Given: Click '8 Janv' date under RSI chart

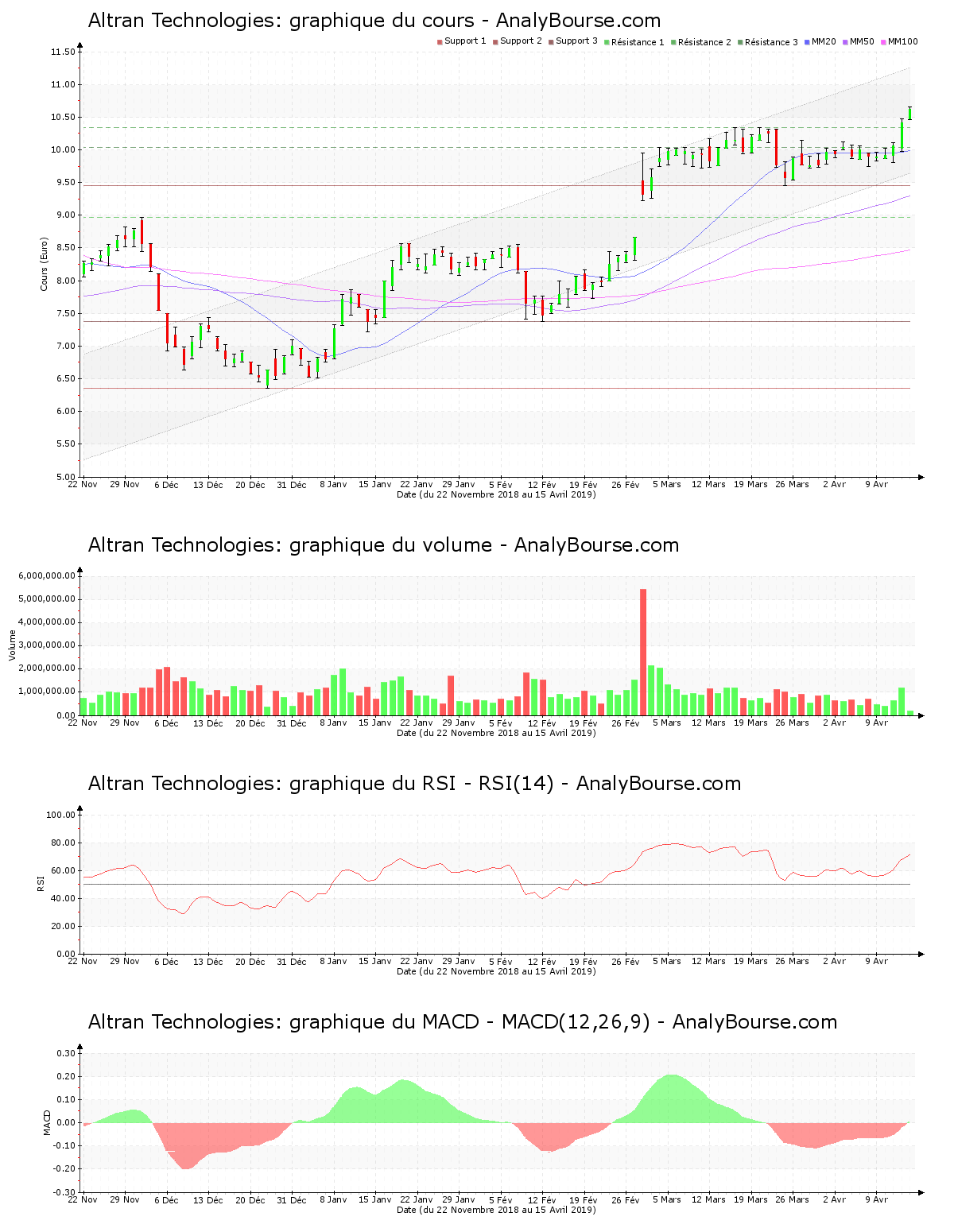Looking at the screenshot, I should click(333, 961).
